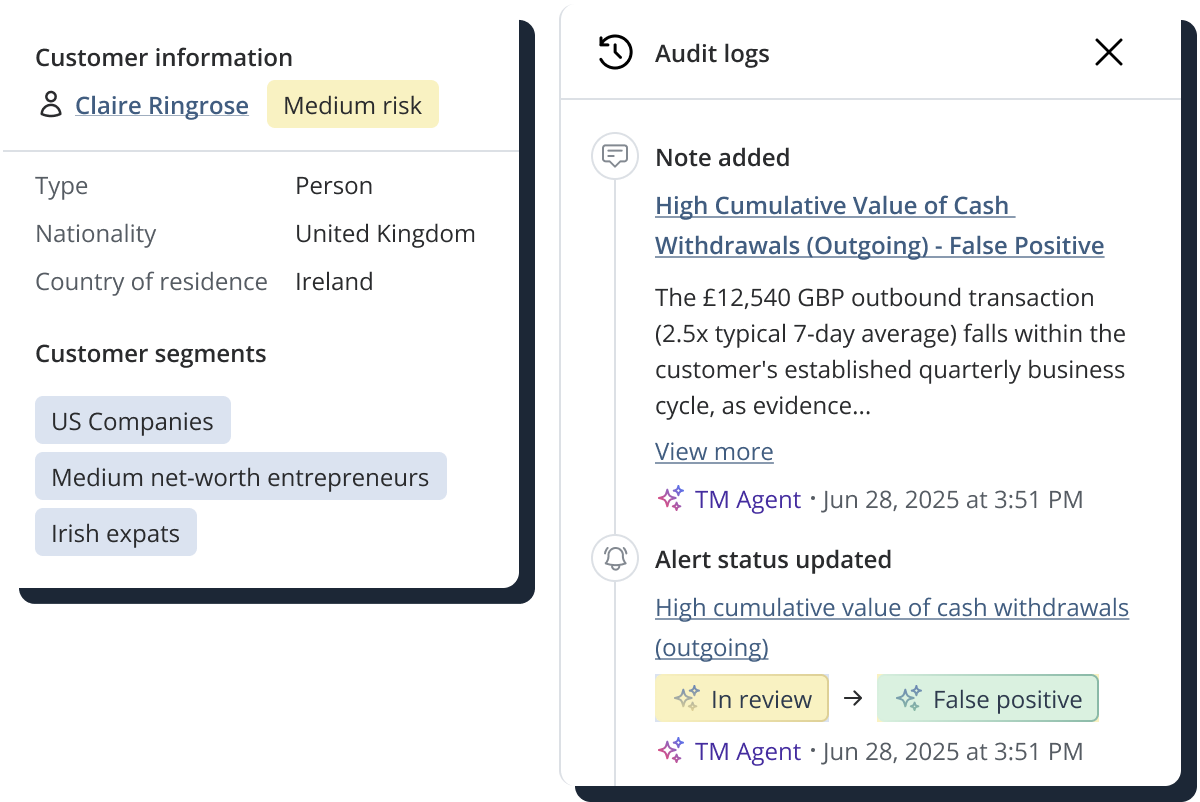Expand the note with View more

pos(714,451)
